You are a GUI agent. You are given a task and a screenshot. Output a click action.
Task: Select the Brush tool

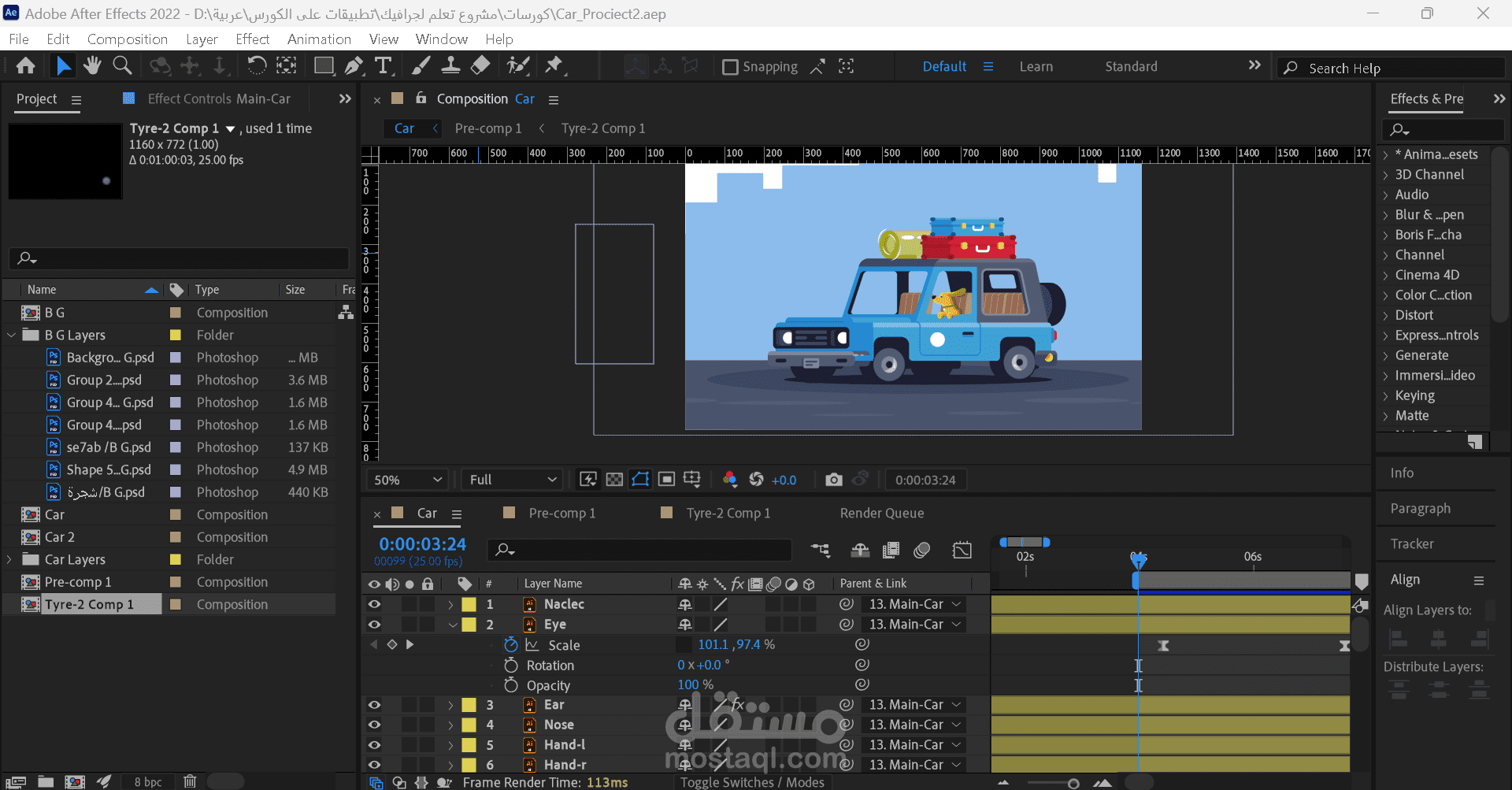421,66
